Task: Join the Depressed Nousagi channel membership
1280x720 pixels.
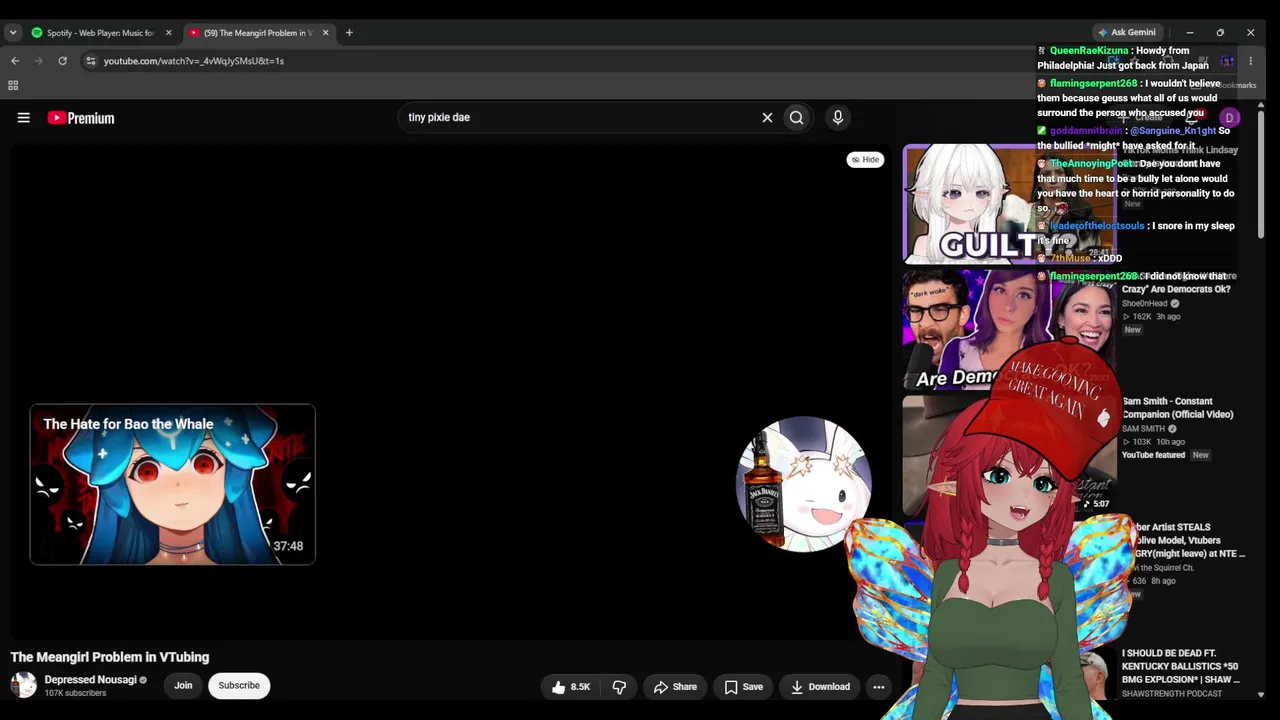Action: (x=183, y=685)
